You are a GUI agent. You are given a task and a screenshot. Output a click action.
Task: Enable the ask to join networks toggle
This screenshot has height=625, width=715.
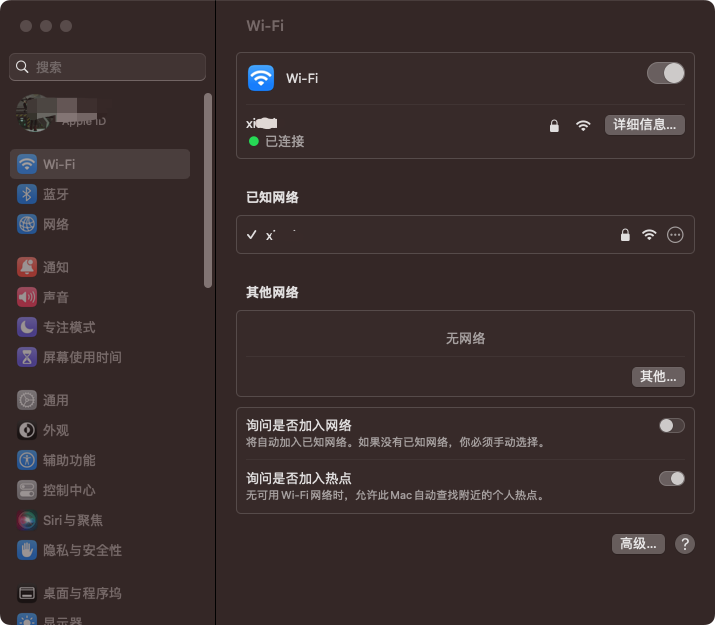click(x=671, y=426)
